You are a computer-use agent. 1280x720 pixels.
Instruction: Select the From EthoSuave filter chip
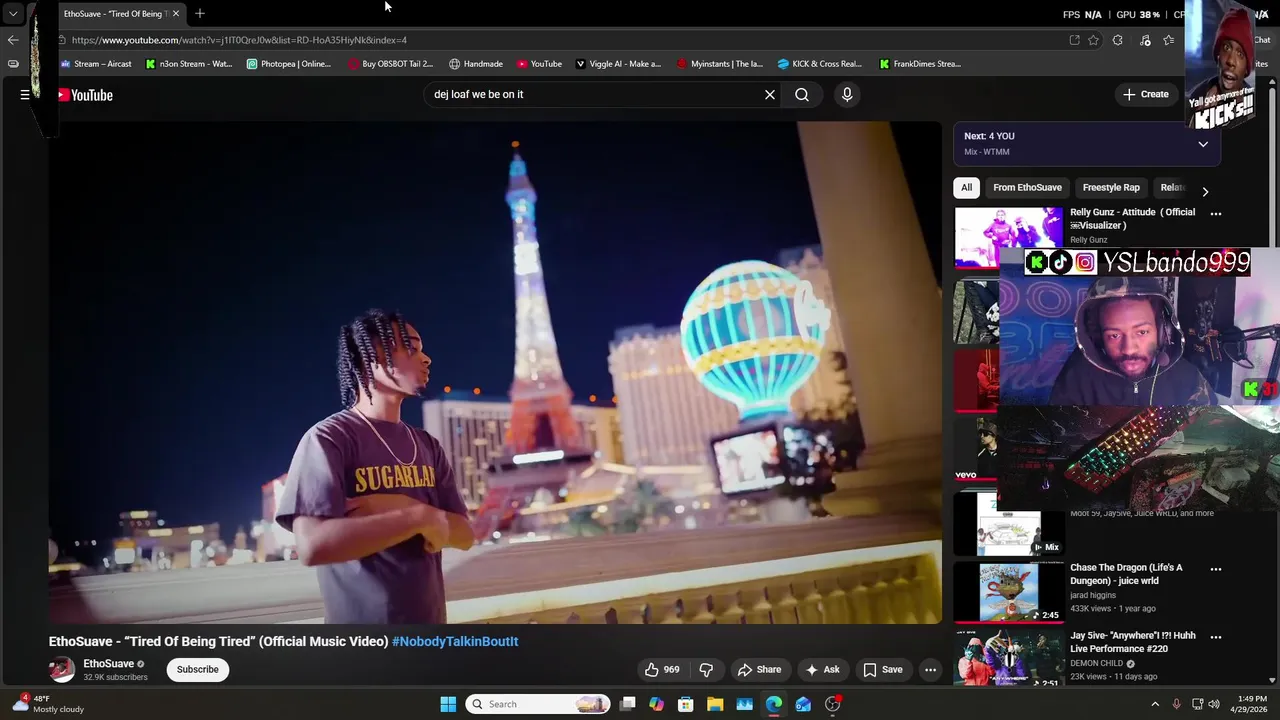click(1027, 188)
